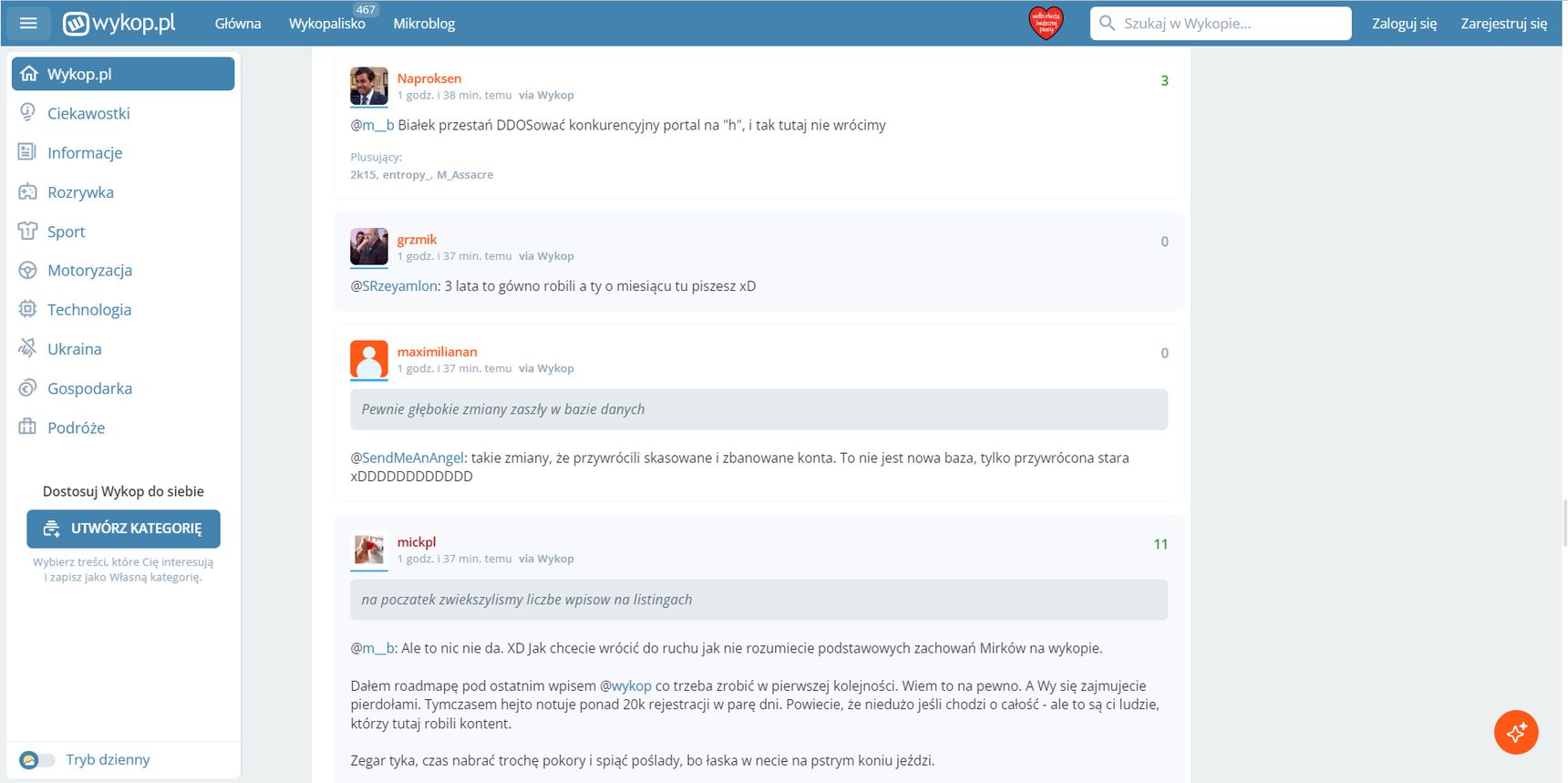Click Zarejestruj się link
Image resolution: width=1568 pixels, height=783 pixels.
pyautogui.click(x=1503, y=24)
